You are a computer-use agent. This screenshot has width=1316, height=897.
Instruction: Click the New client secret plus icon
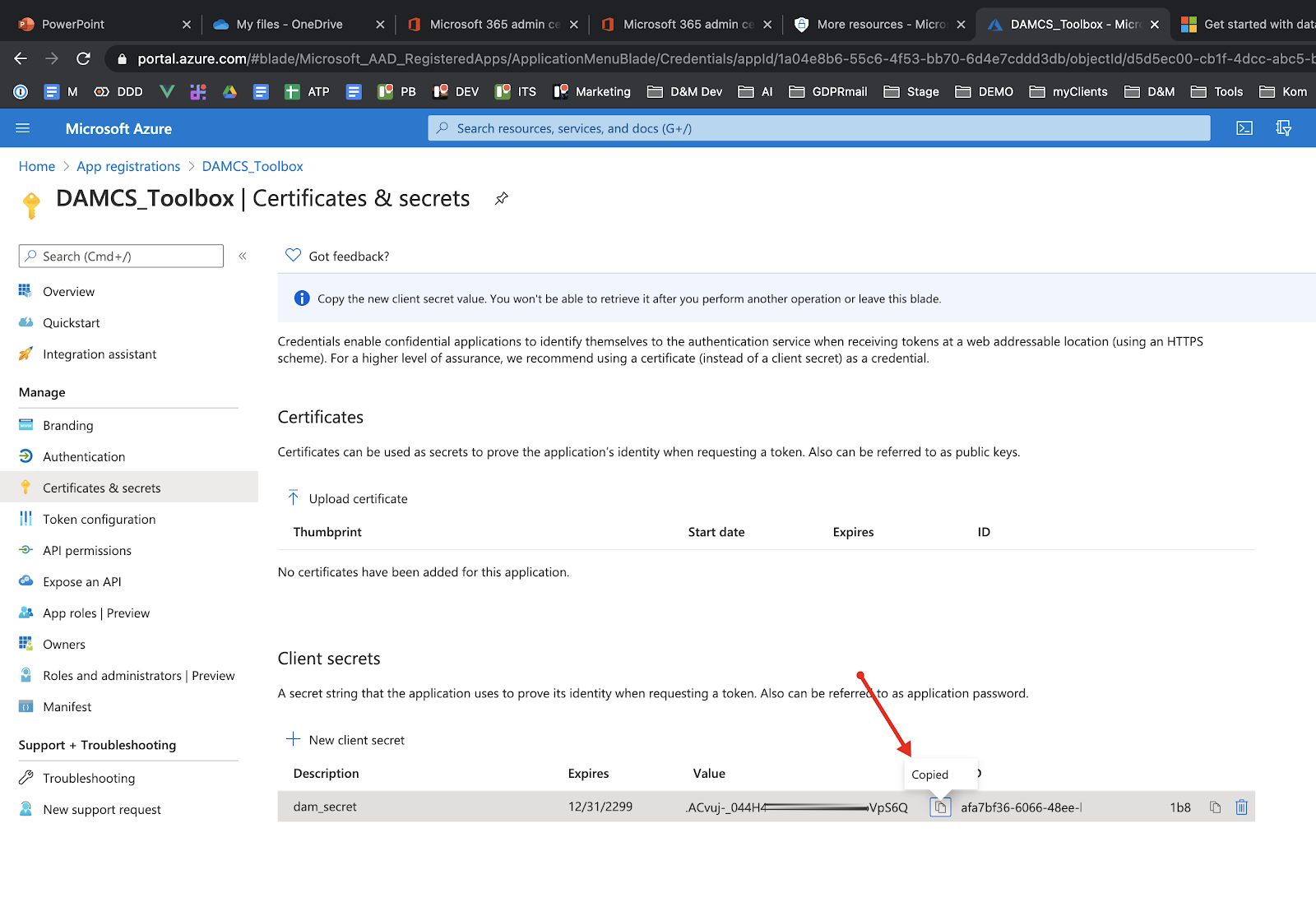[293, 739]
